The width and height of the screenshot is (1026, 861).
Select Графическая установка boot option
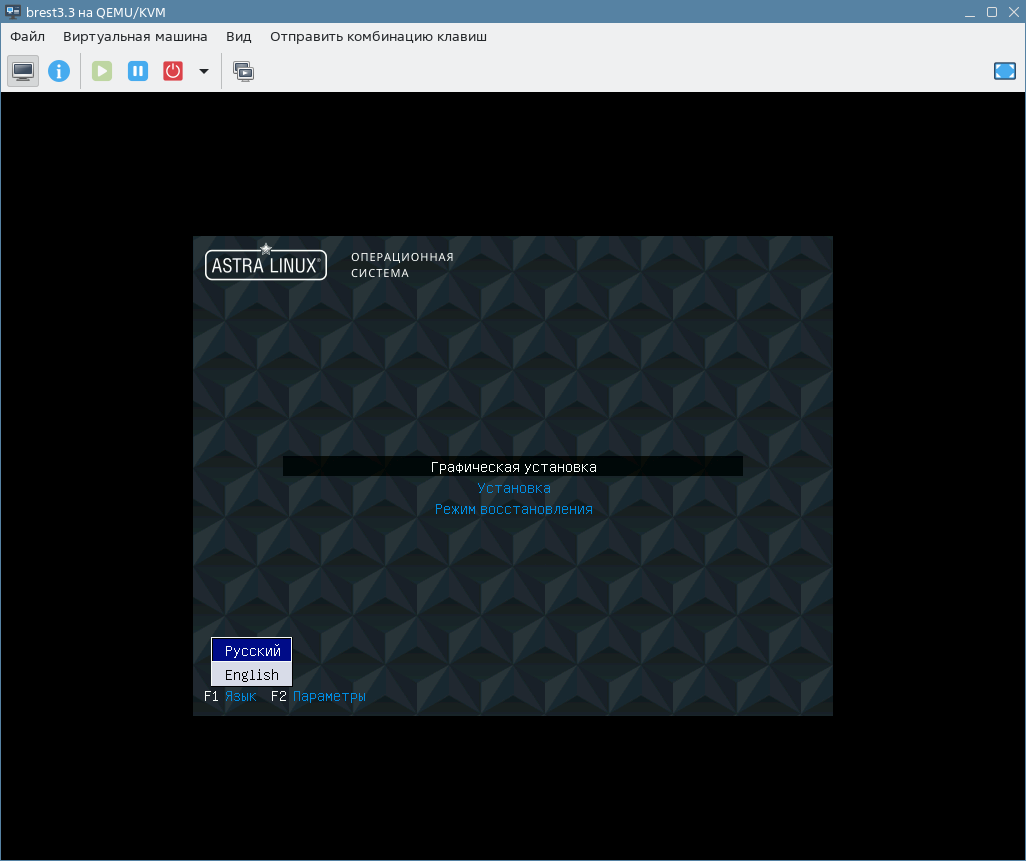coord(513,467)
